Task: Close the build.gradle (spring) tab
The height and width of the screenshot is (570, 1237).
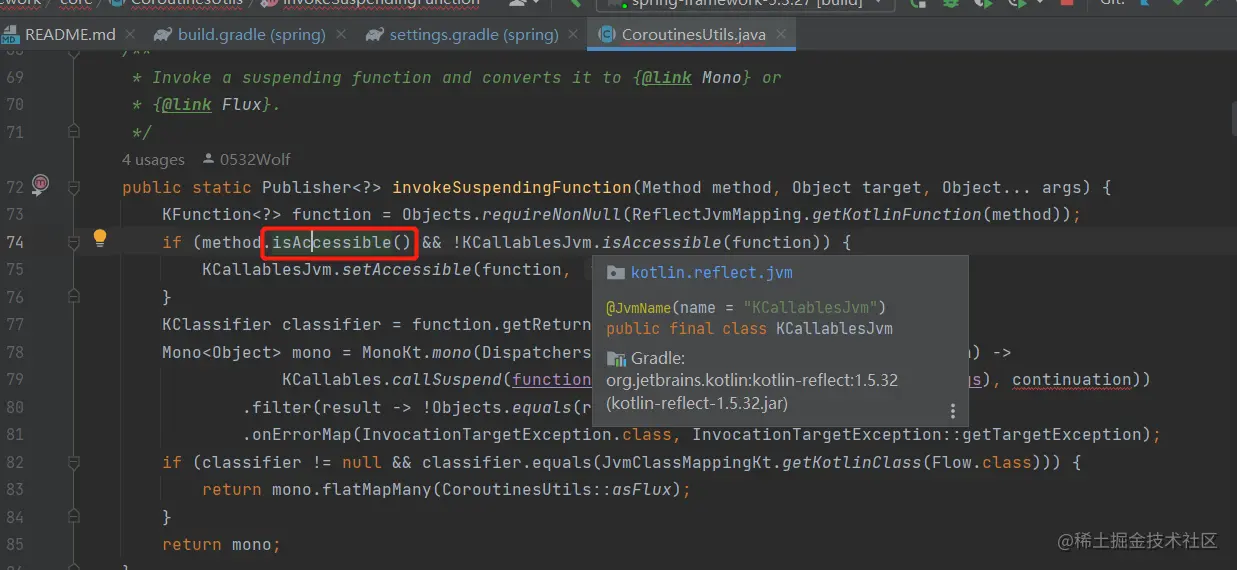Action: 341,34
